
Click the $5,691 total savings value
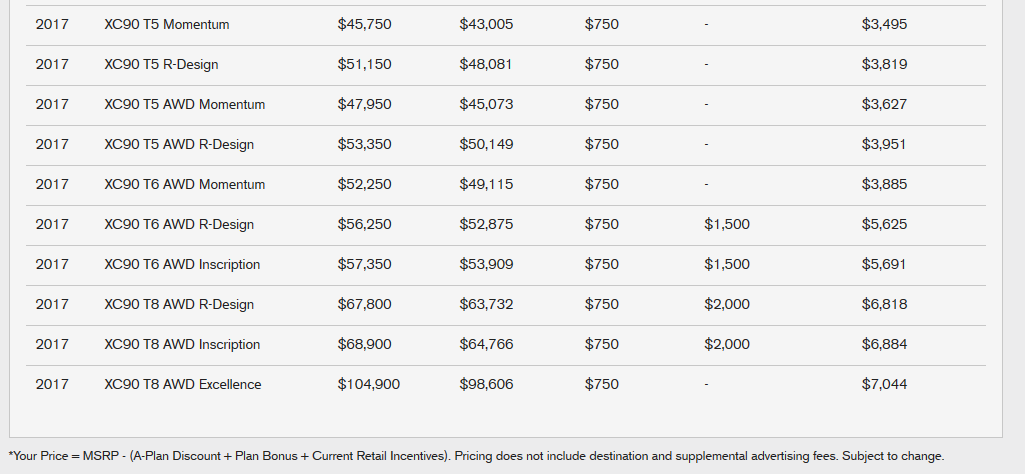point(884,264)
